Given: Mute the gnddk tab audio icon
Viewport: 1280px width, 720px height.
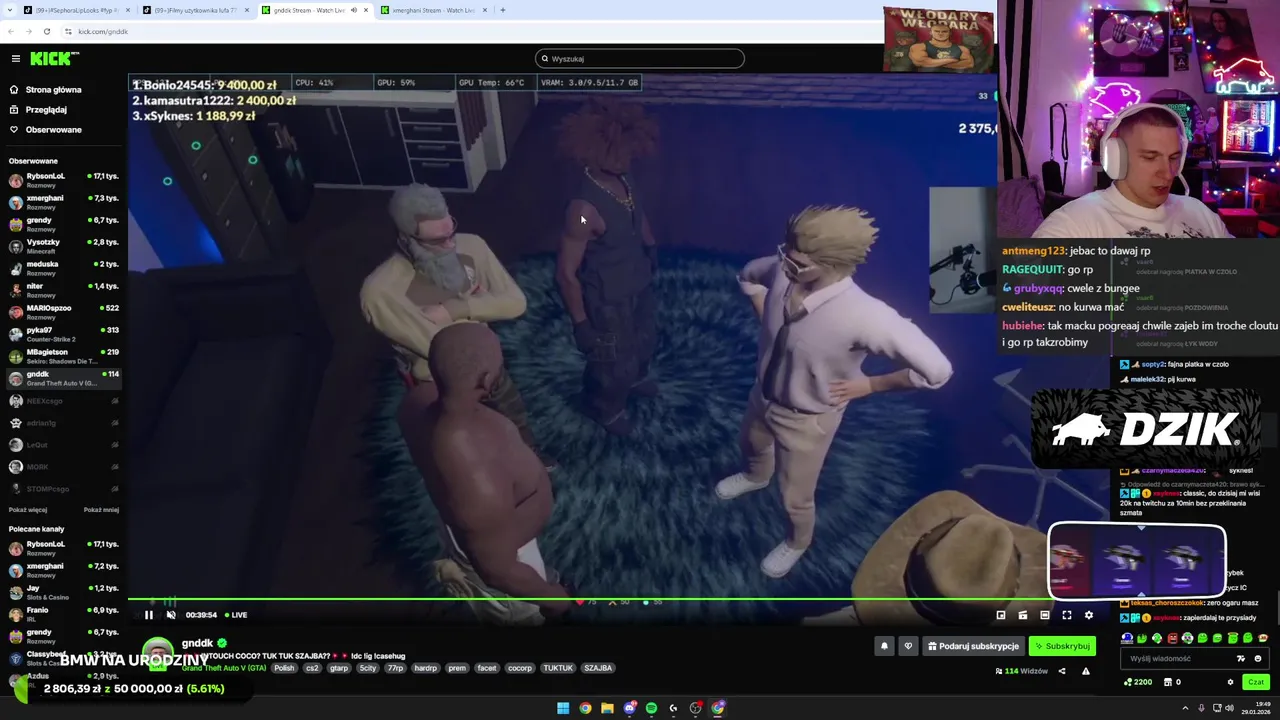Looking at the screenshot, I should [x=353, y=10].
